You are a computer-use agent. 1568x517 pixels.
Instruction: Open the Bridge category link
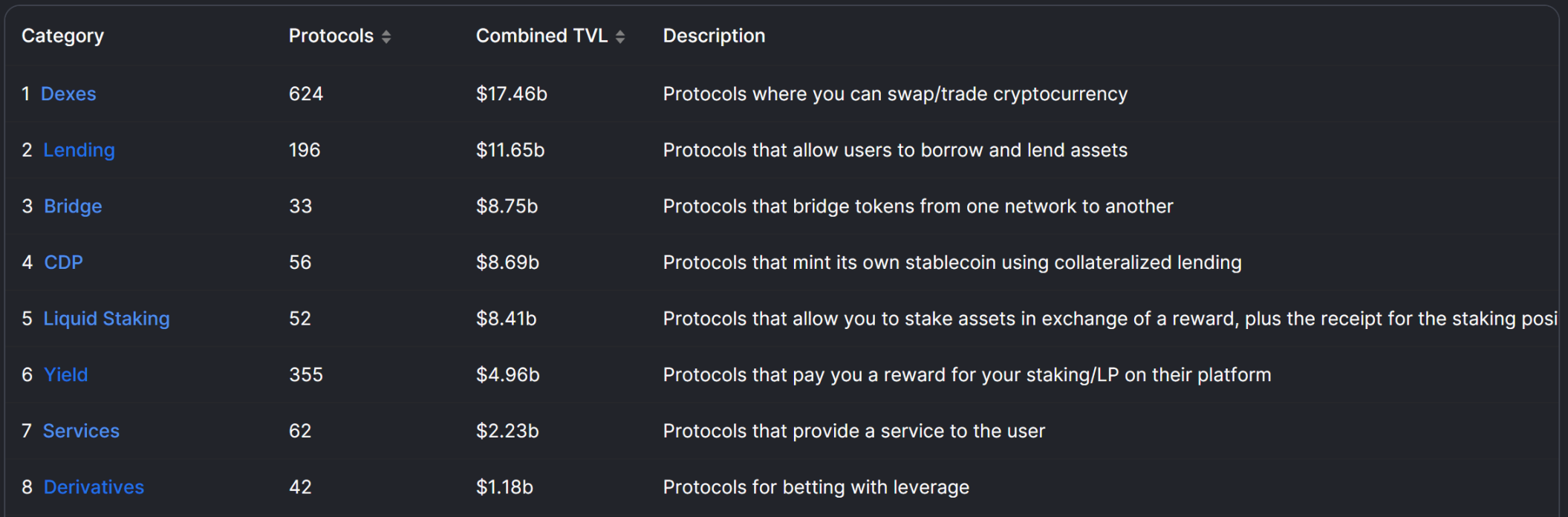tap(73, 207)
